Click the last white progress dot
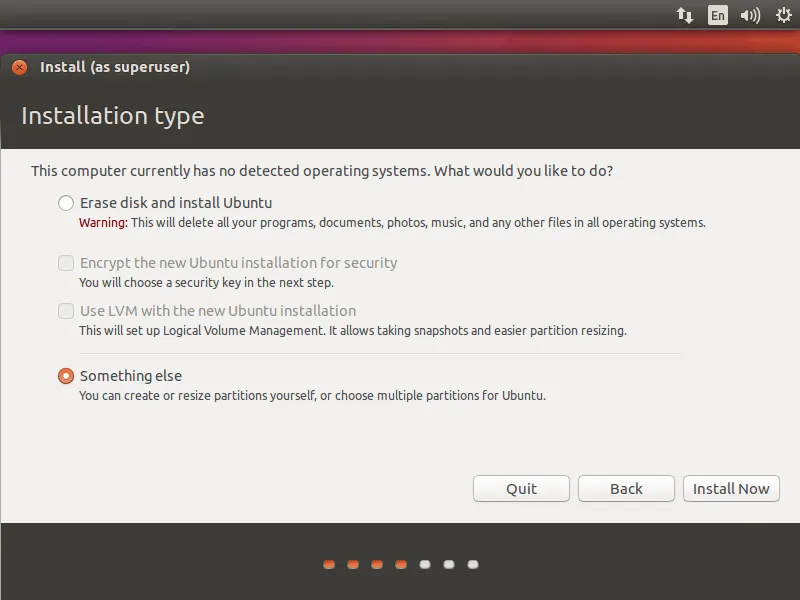The height and width of the screenshot is (600, 800). click(473, 564)
